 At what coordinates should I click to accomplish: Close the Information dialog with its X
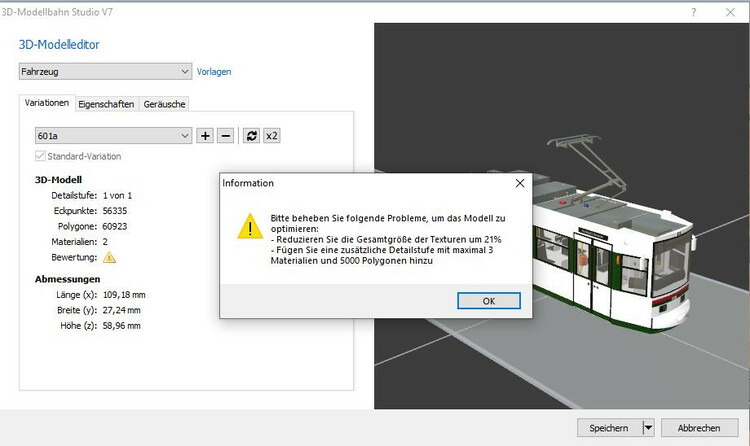[x=520, y=183]
